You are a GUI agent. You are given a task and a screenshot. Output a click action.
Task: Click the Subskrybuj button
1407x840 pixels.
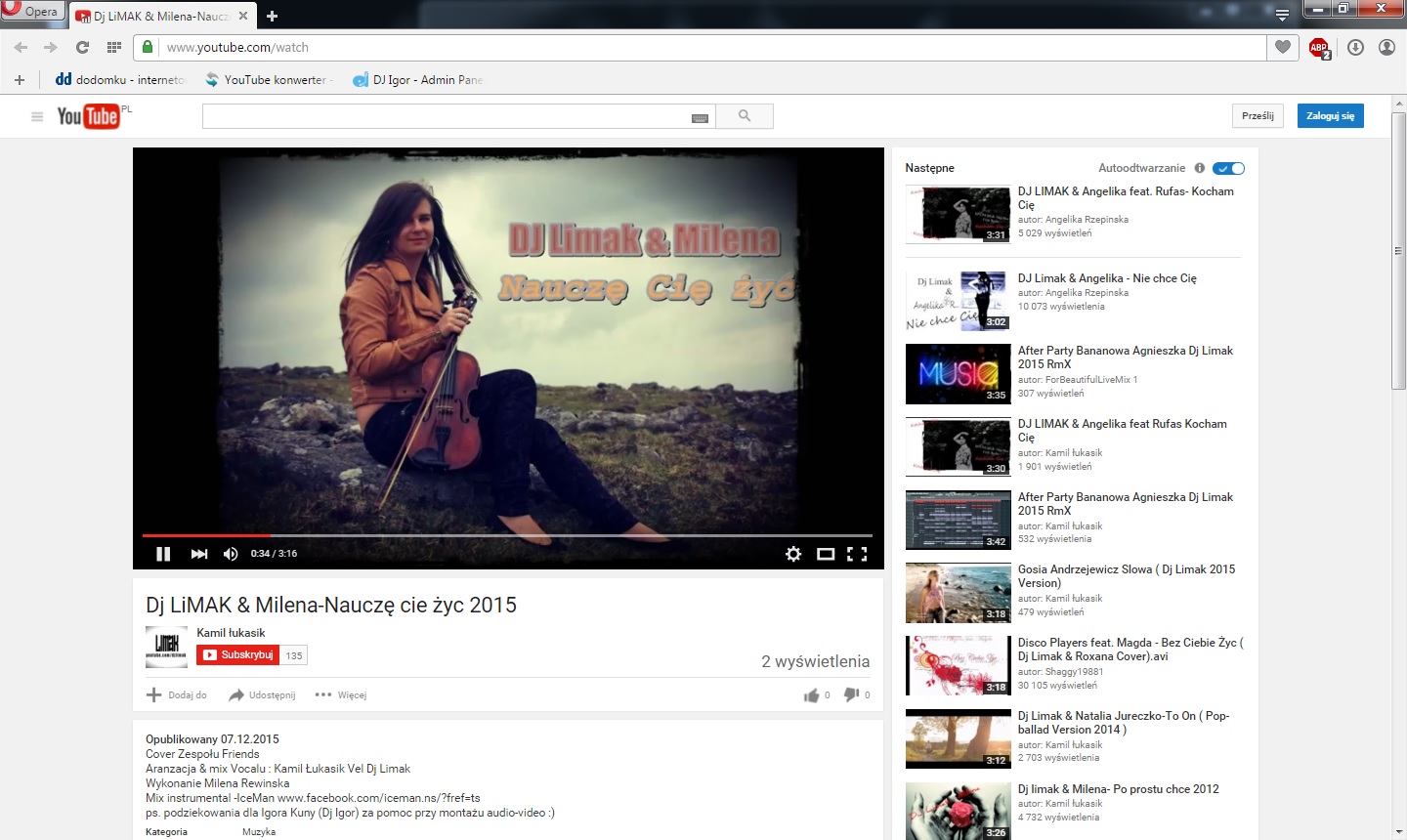pyautogui.click(x=238, y=655)
